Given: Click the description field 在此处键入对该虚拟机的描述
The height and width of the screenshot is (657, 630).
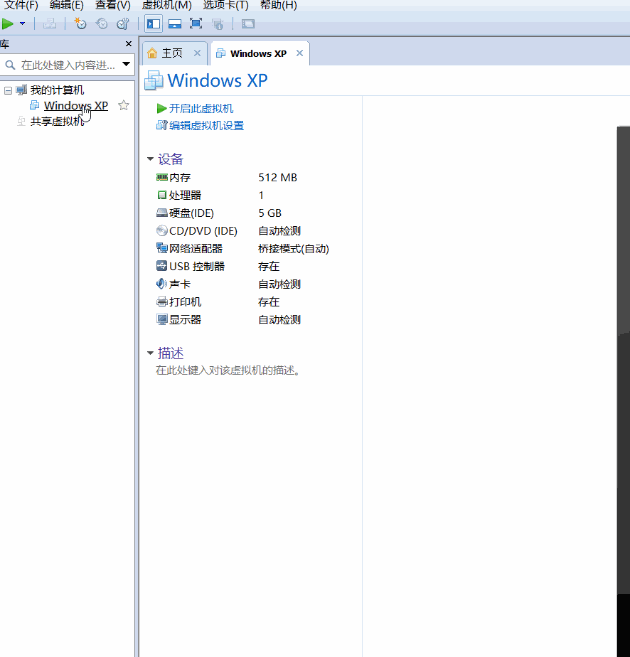Looking at the screenshot, I should [x=228, y=370].
